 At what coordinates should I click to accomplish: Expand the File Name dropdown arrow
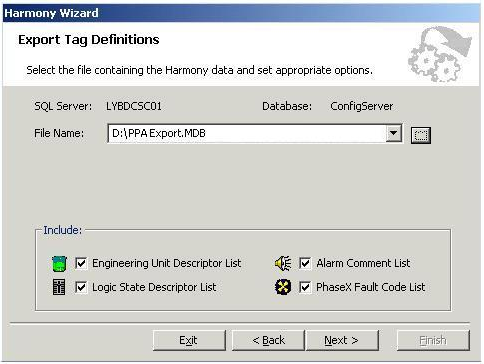pos(394,133)
